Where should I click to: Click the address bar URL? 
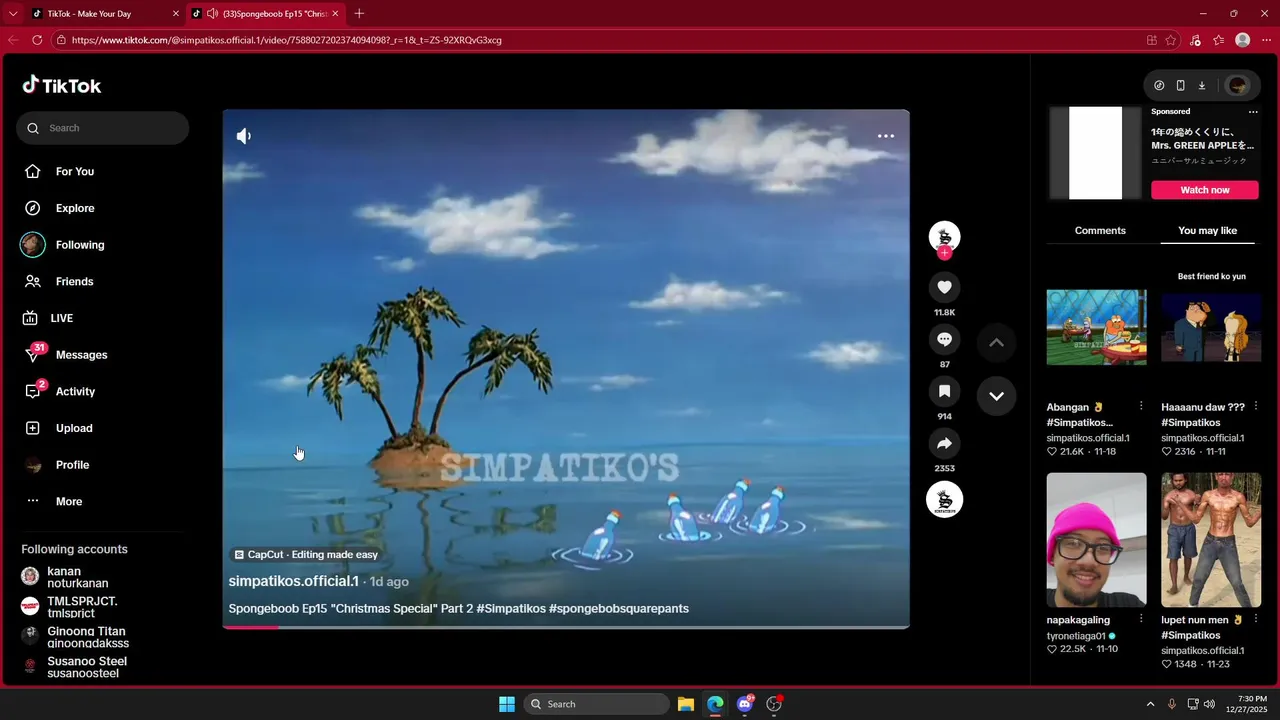[x=287, y=40]
